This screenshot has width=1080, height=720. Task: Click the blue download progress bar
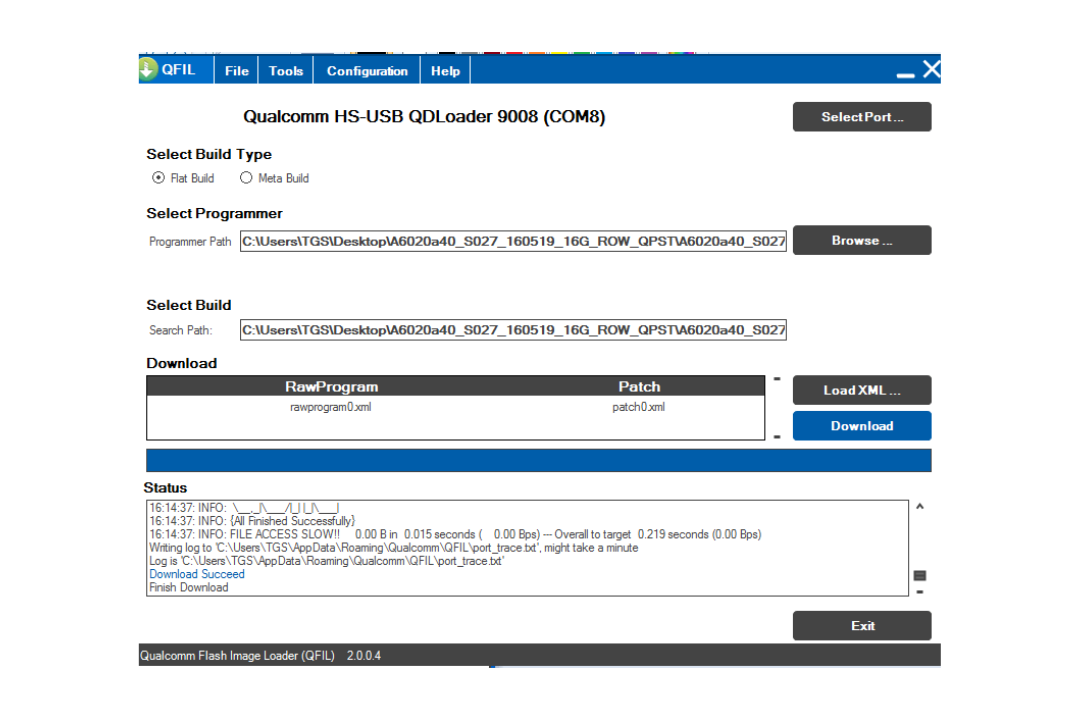tap(539, 460)
